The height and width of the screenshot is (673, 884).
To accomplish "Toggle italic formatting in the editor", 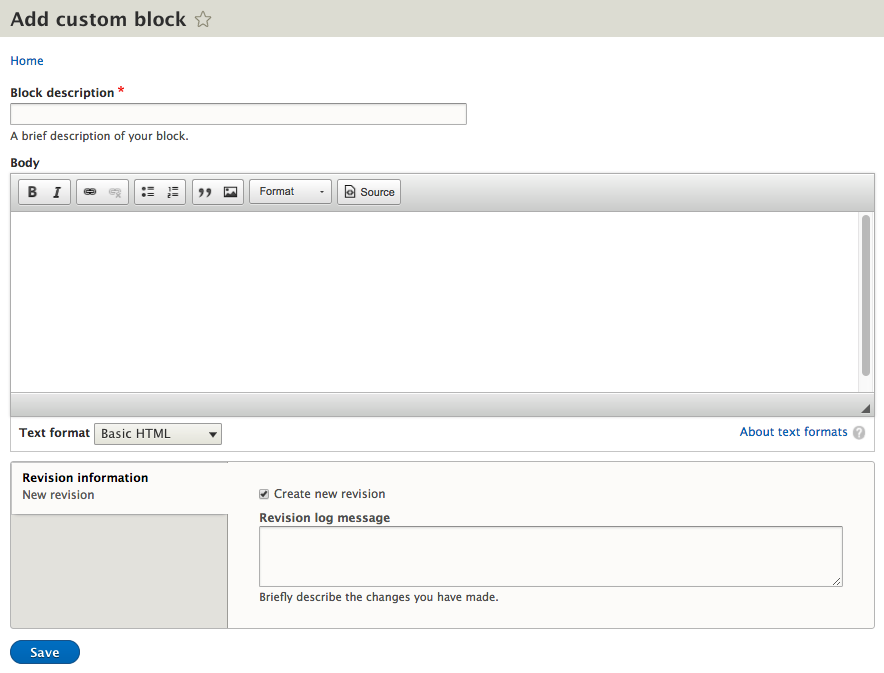I will tap(57, 192).
